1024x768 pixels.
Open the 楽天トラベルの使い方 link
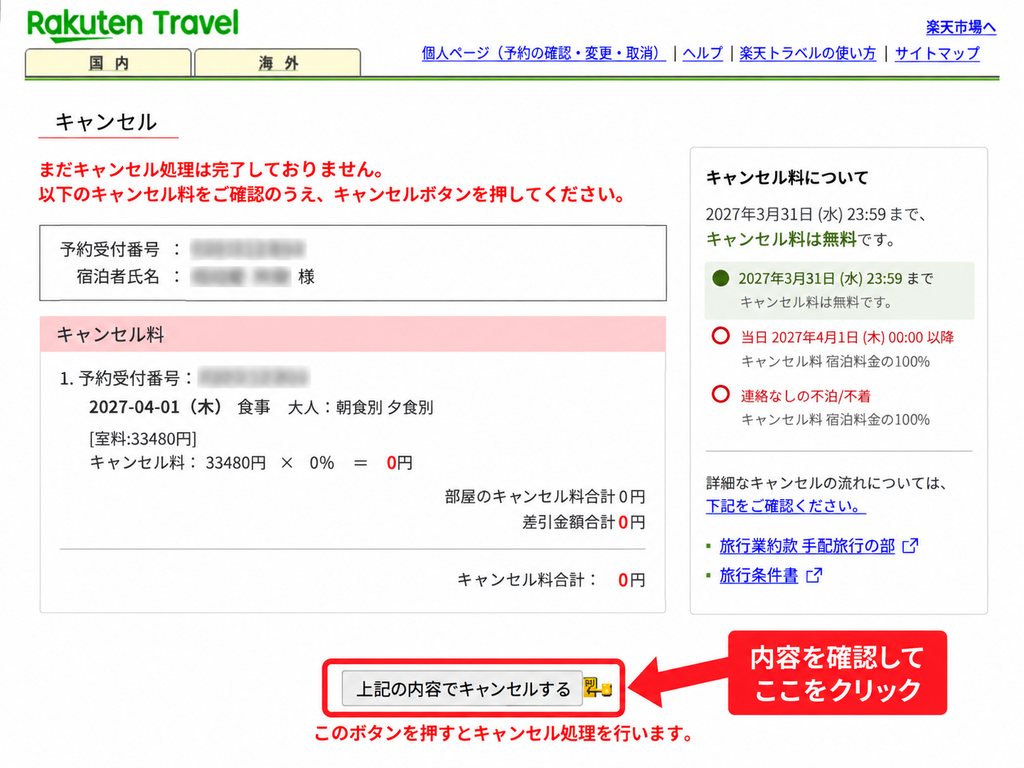click(x=808, y=54)
